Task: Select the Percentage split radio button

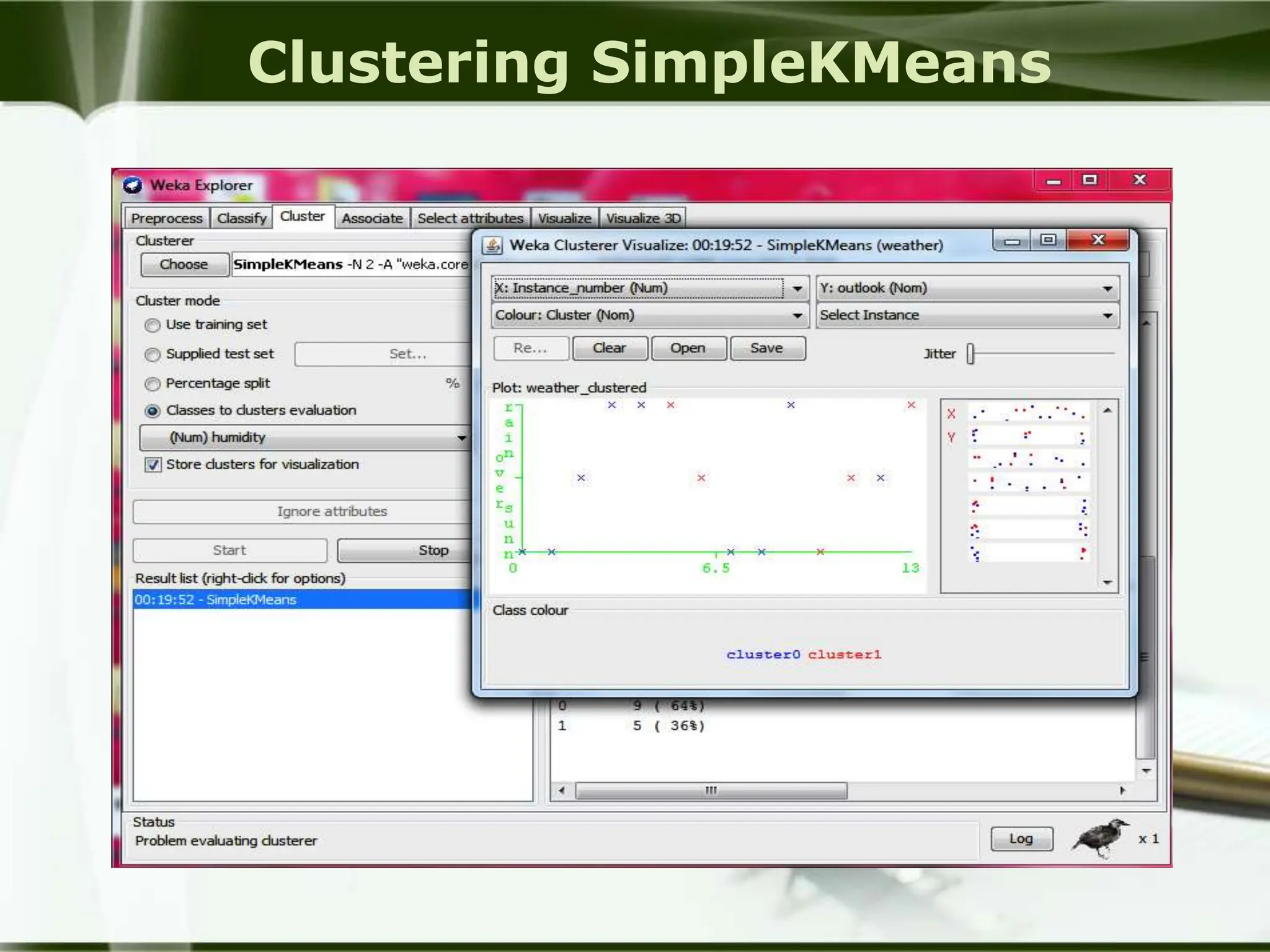Action: [152, 384]
